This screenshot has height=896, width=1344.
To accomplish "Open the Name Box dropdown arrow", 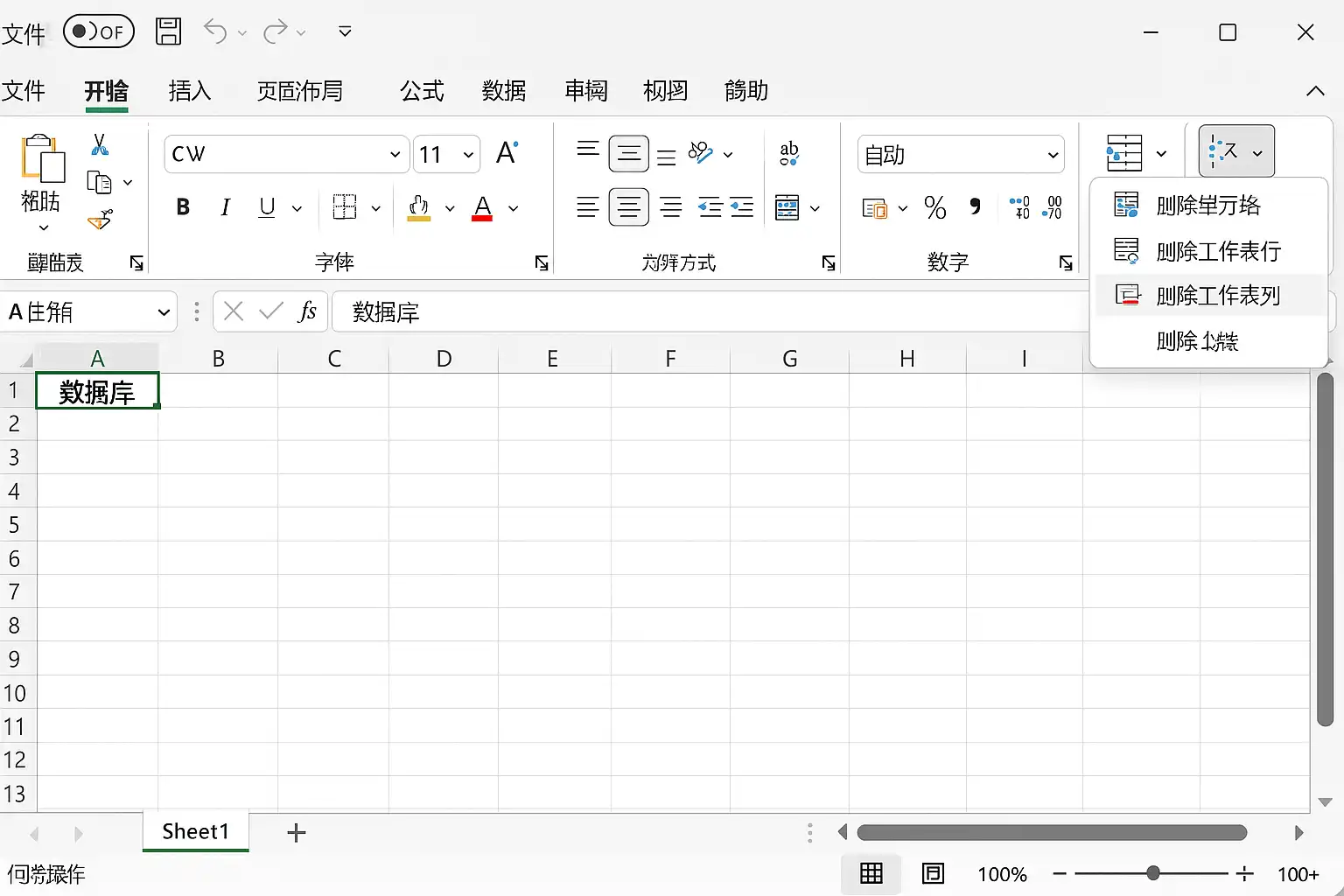I will 164,312.
